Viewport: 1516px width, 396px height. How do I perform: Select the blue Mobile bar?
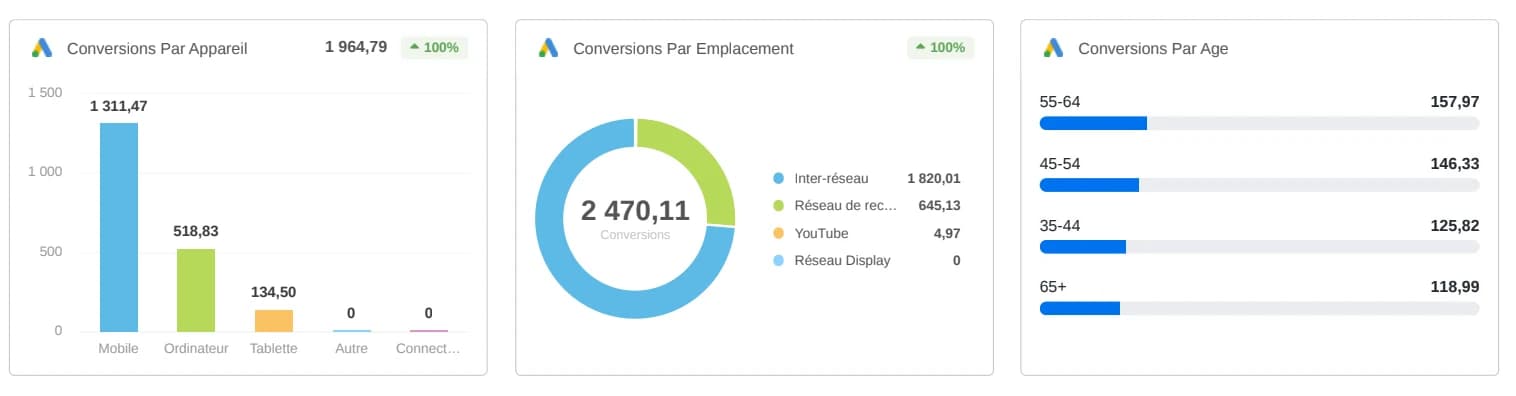[x=119, y=227]
